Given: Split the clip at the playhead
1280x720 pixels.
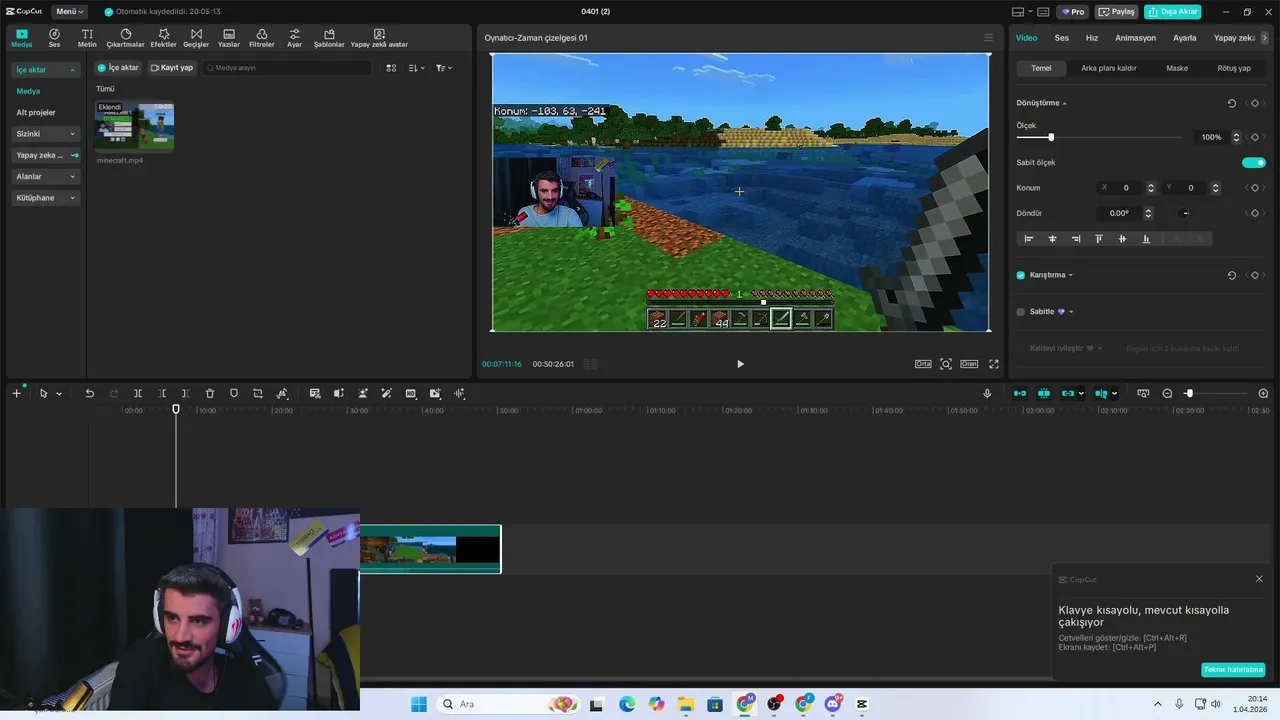Looking at the screenshot, I should [138, 394].
